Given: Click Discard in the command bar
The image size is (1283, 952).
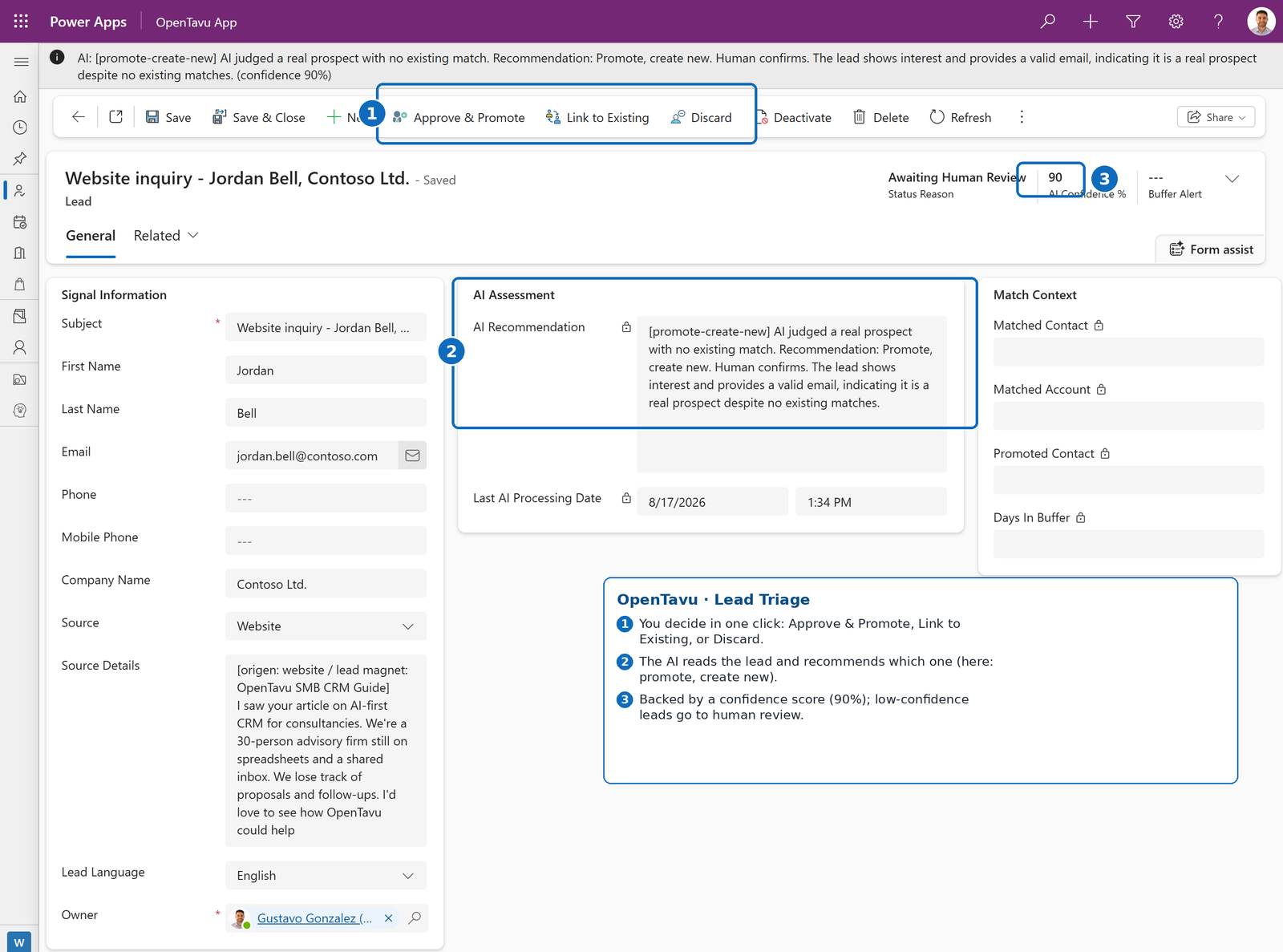Looking at the screenshot, I should coord(702,117).
